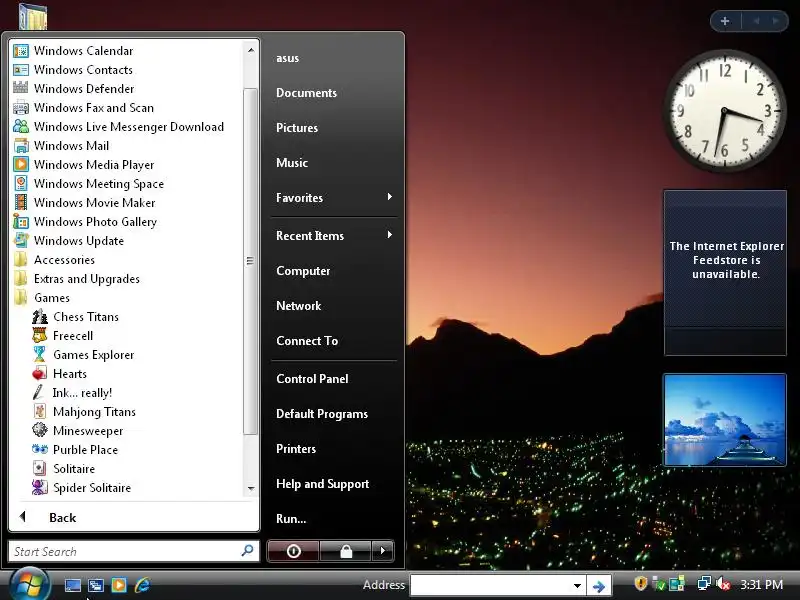Open Internet Explorer from quick launch
800x600 pixels.
point(142,585)
